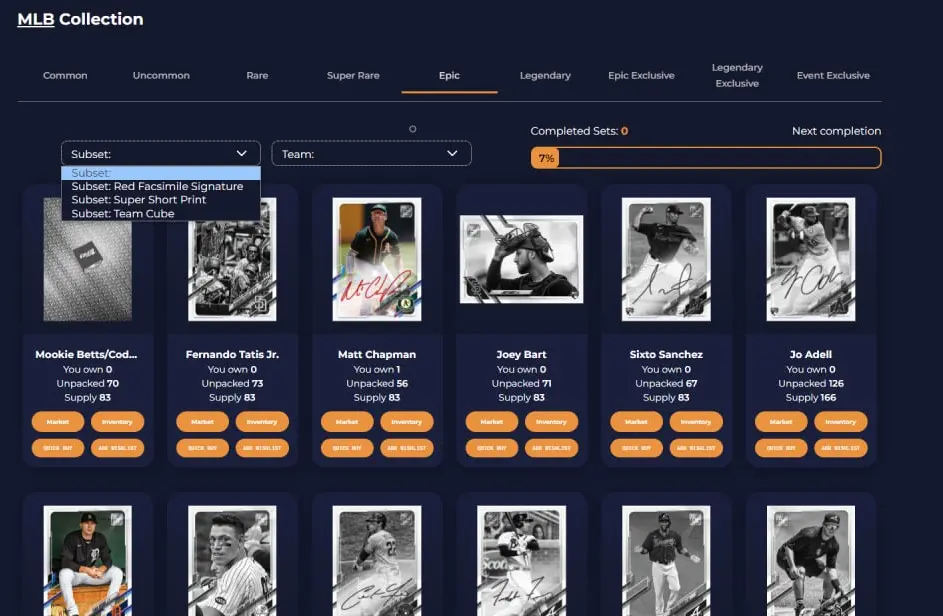Image resolution: width=943 pixels, height=616 pixels.
Task: Click Inventory button for Mookie Betts card
Action: click(x=117, y=422)
